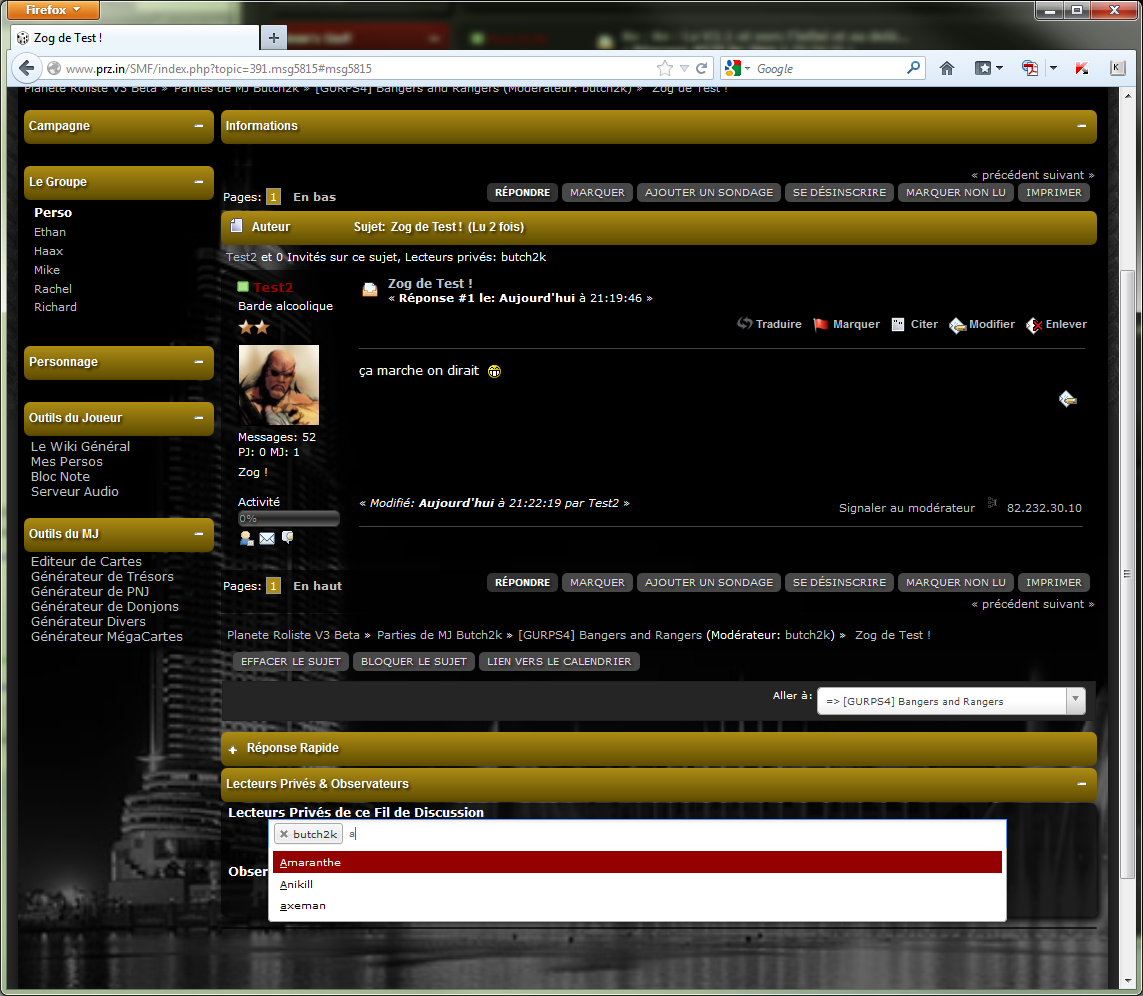
Task: Click the quick-edit icon right of the message
Action: point(1068,399)
